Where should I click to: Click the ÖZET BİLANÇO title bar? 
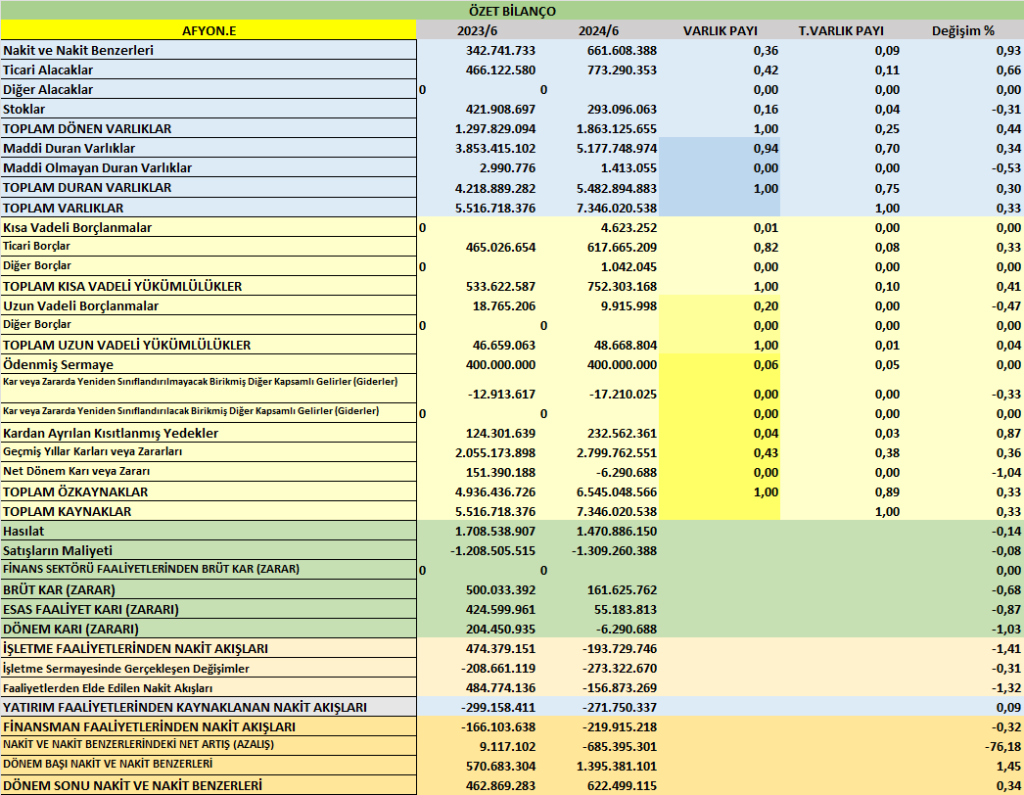pyautogui.click(x=512, y=10)
